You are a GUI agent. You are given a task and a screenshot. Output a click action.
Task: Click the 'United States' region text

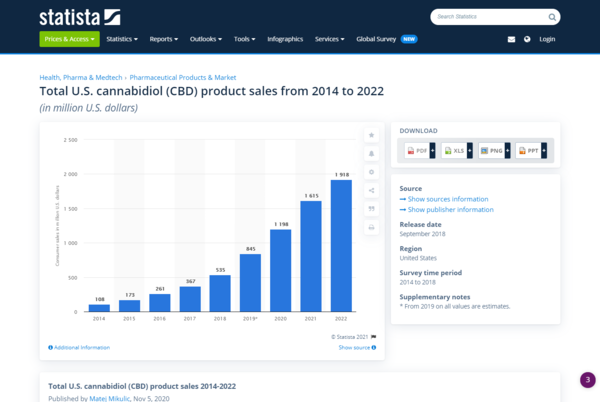coord(418,258)
